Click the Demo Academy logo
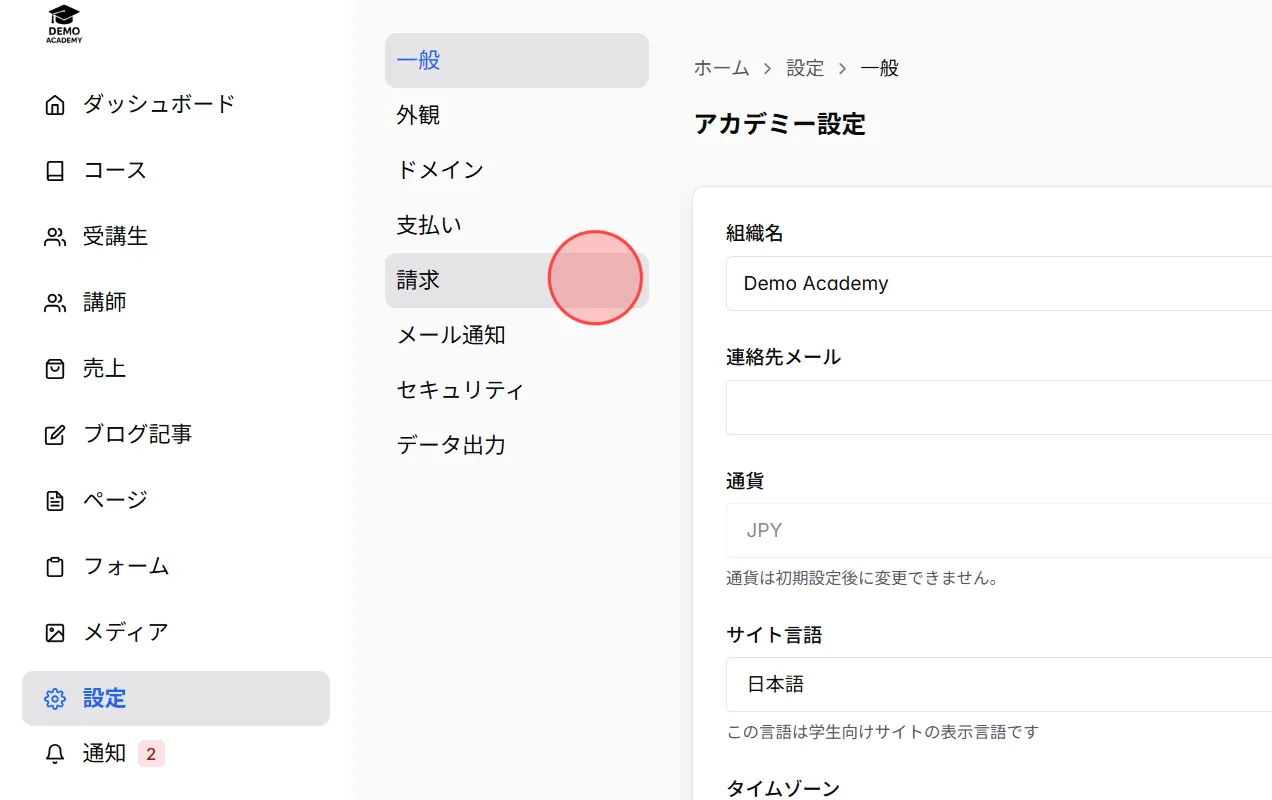The width and height of the screenshot is (1272, 800). coord(65,24)
